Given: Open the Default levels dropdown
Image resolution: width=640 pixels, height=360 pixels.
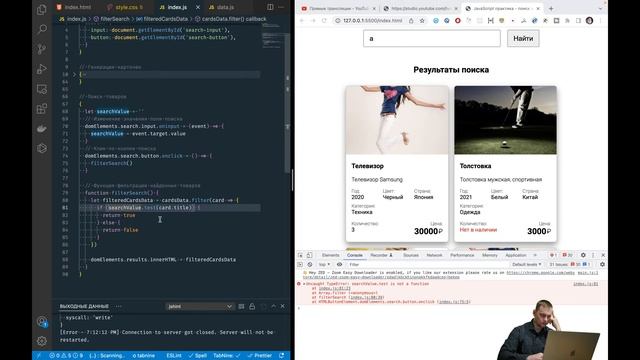Looking at the screenshot, I should coord(527,264).
